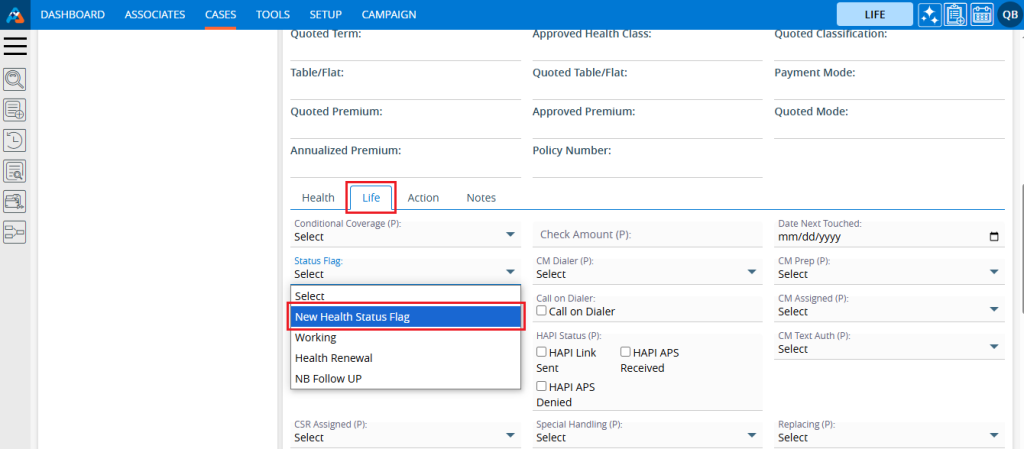Open the QB user profile avatar
This screenshot has height=449, width=1024.
coord(1008,15)
